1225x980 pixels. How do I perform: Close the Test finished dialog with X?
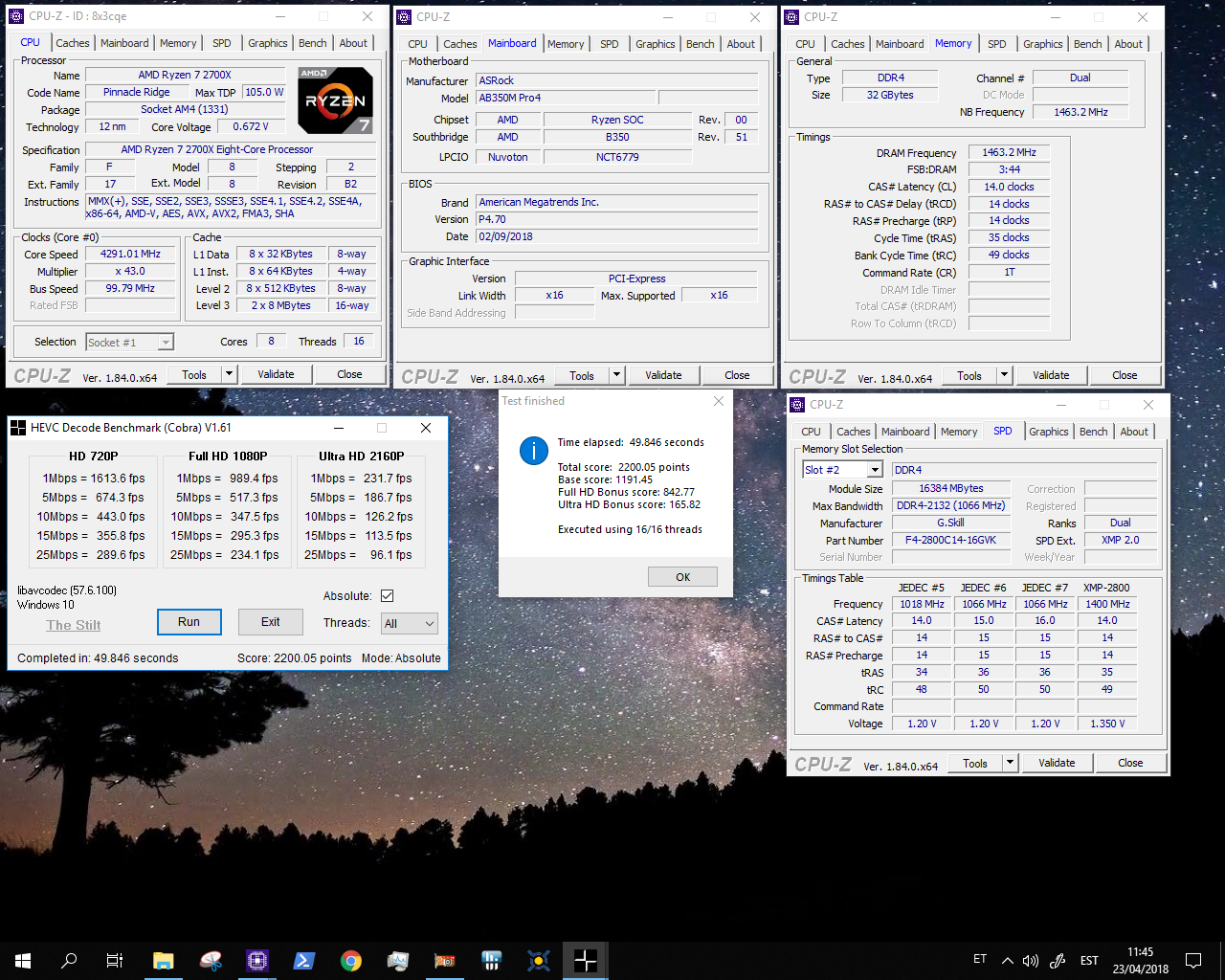(719, 401)
